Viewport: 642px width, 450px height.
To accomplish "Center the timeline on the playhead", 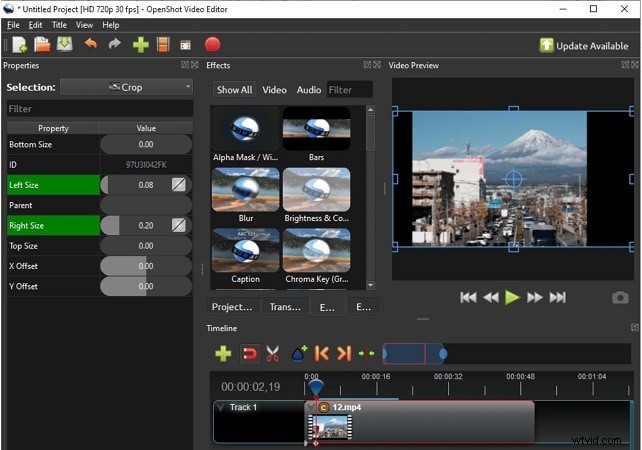I will pos(366,353).
